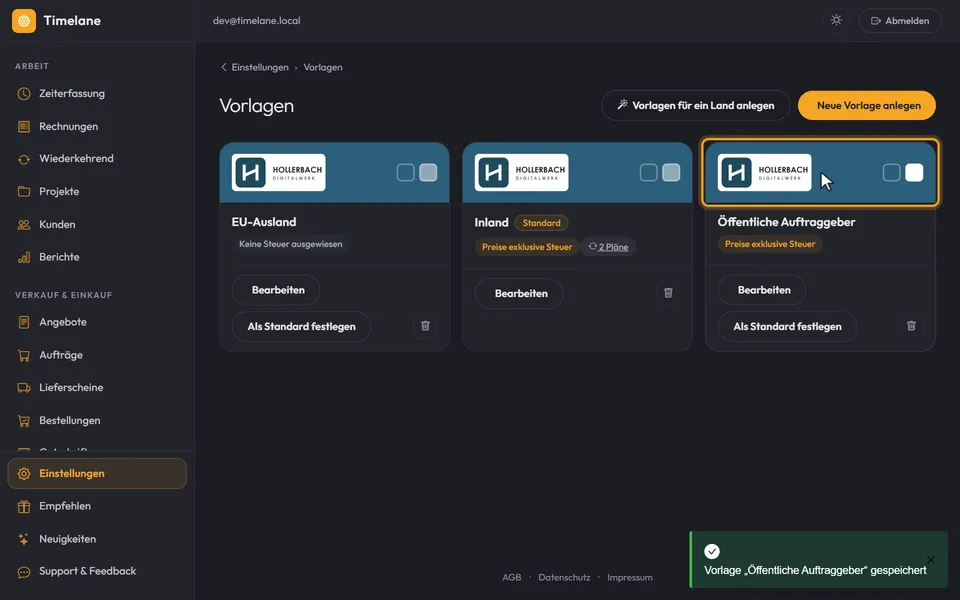
Task: Click Bearbeiten on the EU-Ausland card
Action: tap(276, 290)
